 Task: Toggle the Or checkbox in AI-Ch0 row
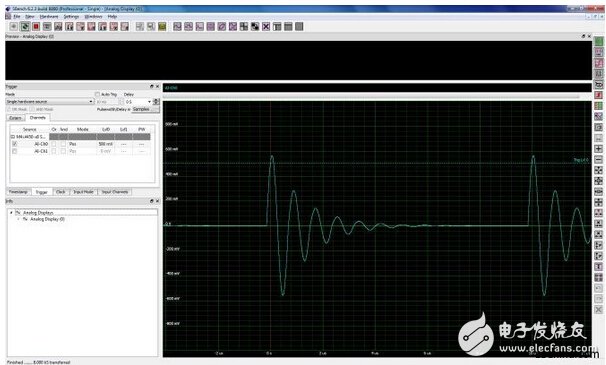click(x=54, y=143)
